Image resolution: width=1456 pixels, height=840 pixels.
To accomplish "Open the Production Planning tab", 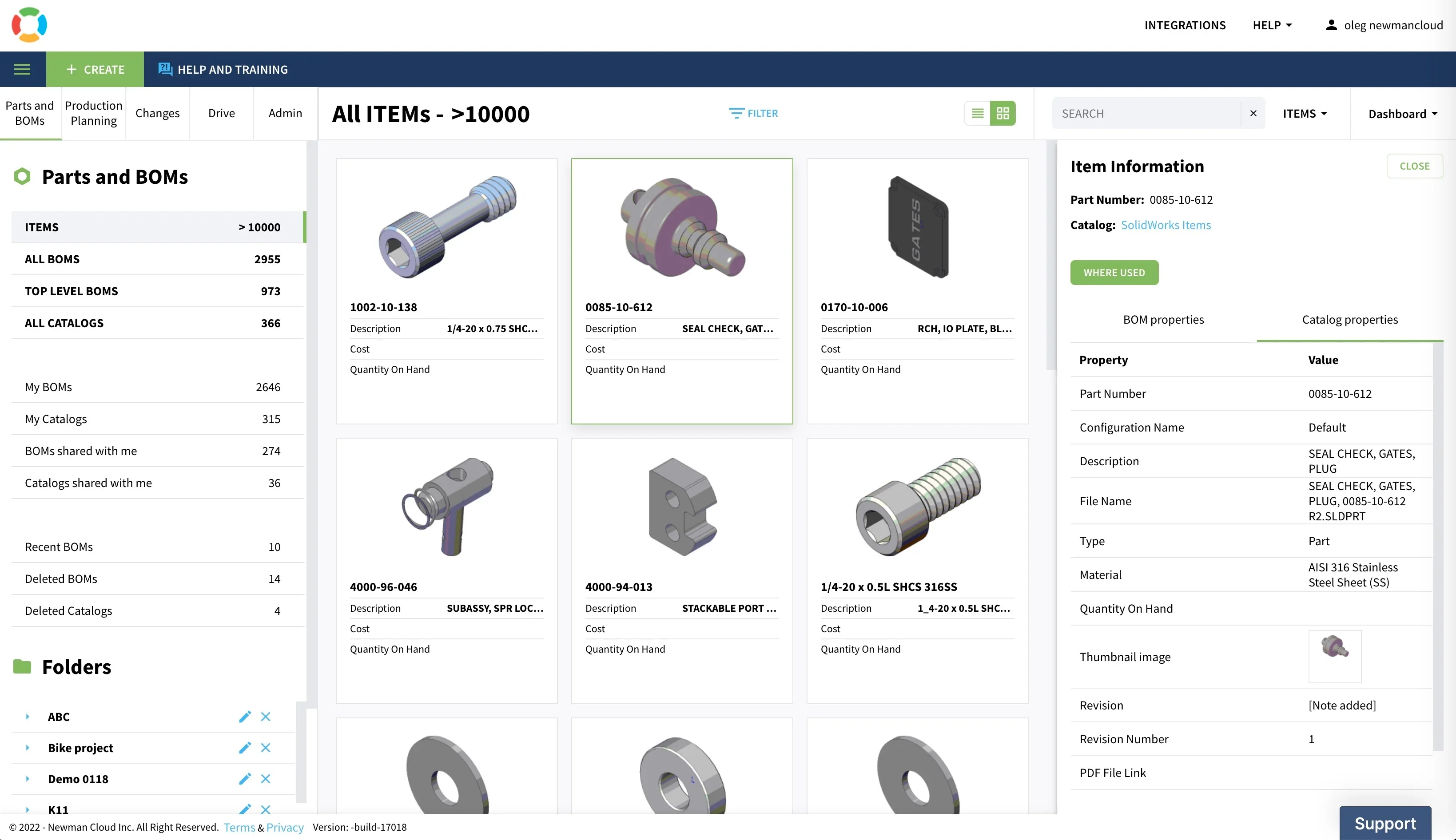I will click(x=93, y=113).
